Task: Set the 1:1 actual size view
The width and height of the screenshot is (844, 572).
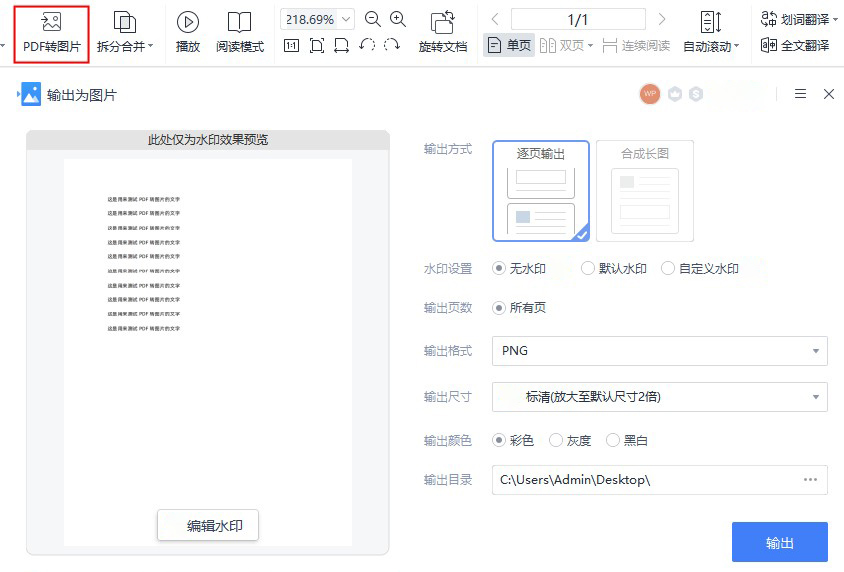Action: click(x=291, y=46)
